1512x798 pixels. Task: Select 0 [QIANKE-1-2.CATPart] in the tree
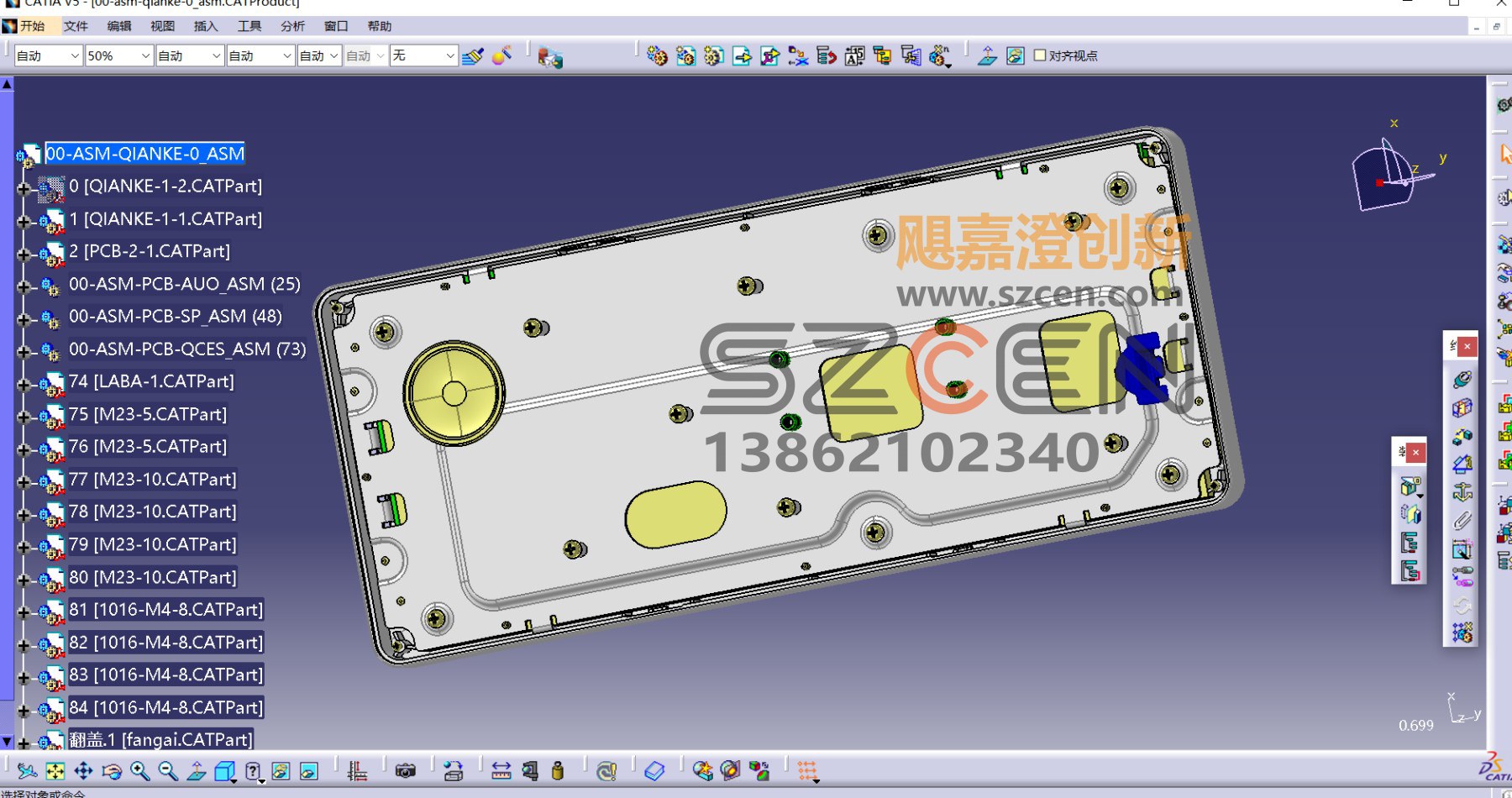pyautogui.click(x=165, y=186)
